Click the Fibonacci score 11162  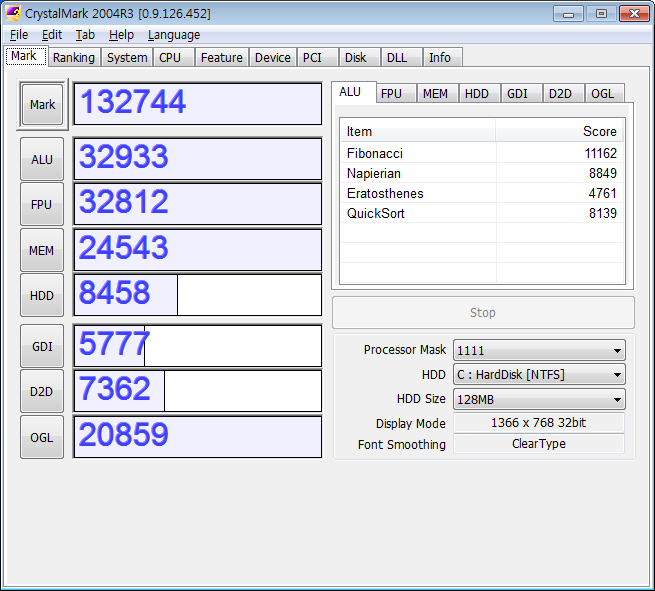tap(600, 153)
